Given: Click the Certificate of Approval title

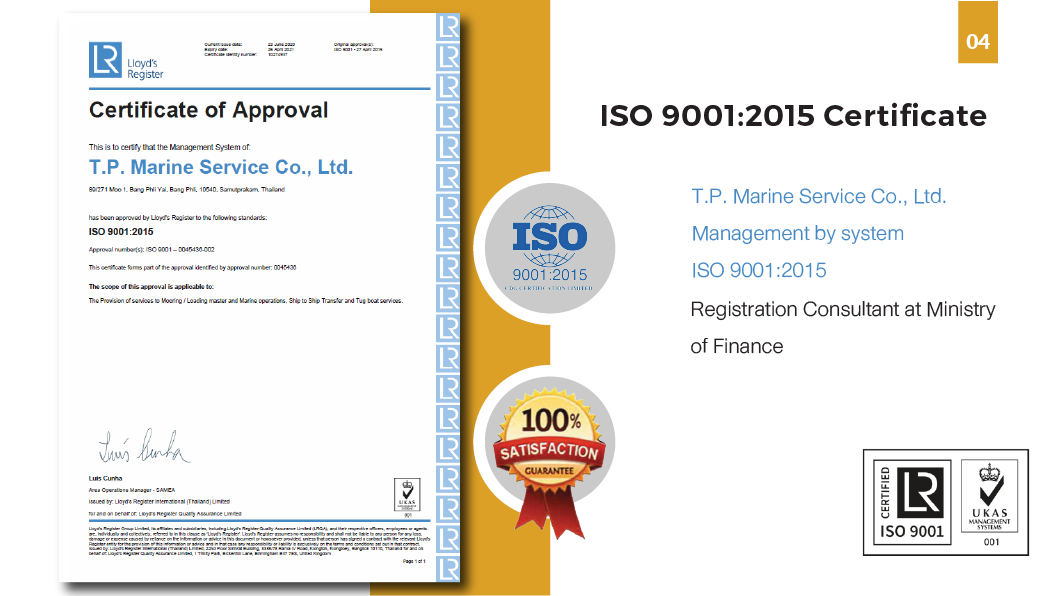Looking at the screenshot, I should point(208,110).
